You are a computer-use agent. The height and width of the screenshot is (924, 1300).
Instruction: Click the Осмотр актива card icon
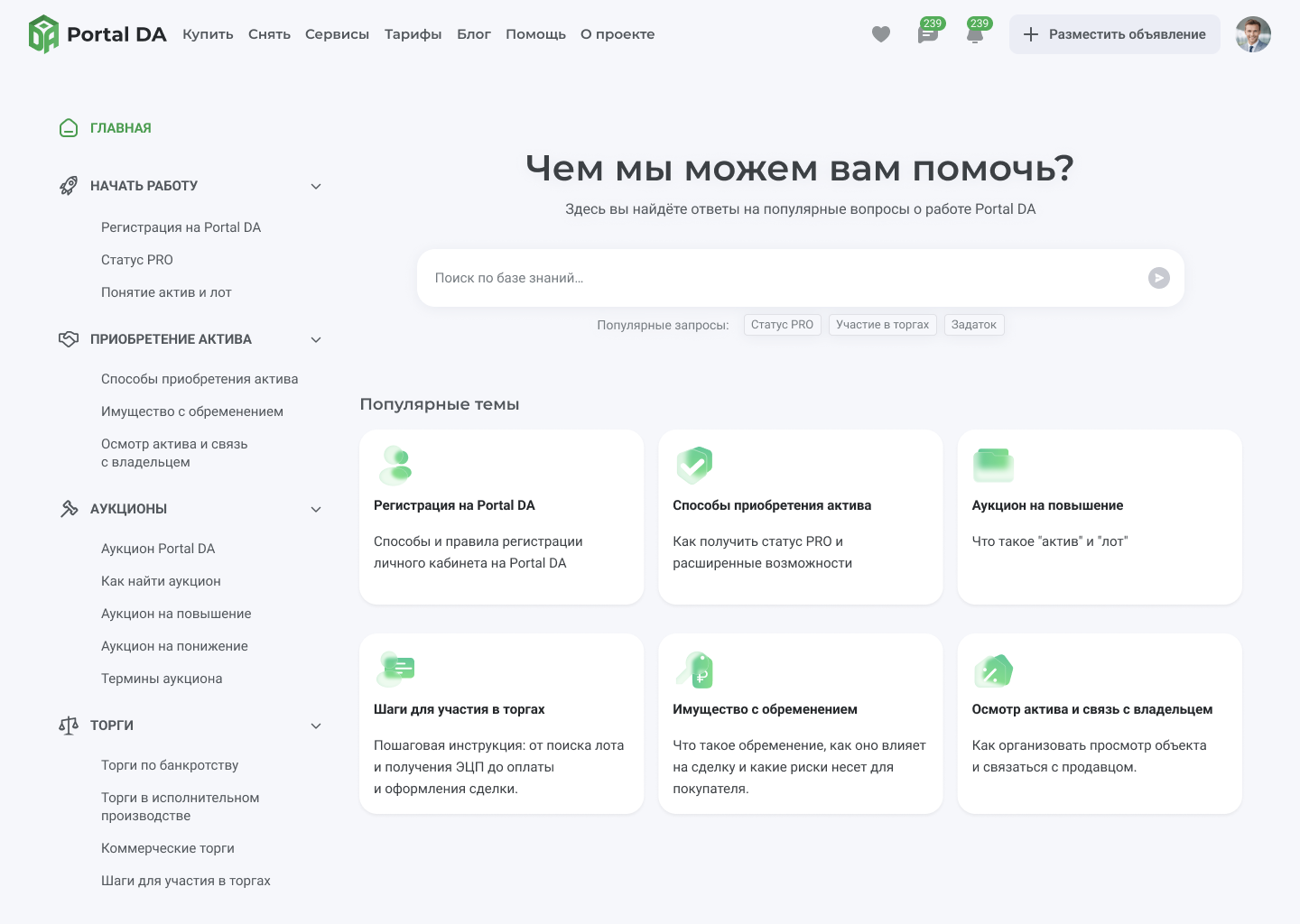(x=993, y=670)
